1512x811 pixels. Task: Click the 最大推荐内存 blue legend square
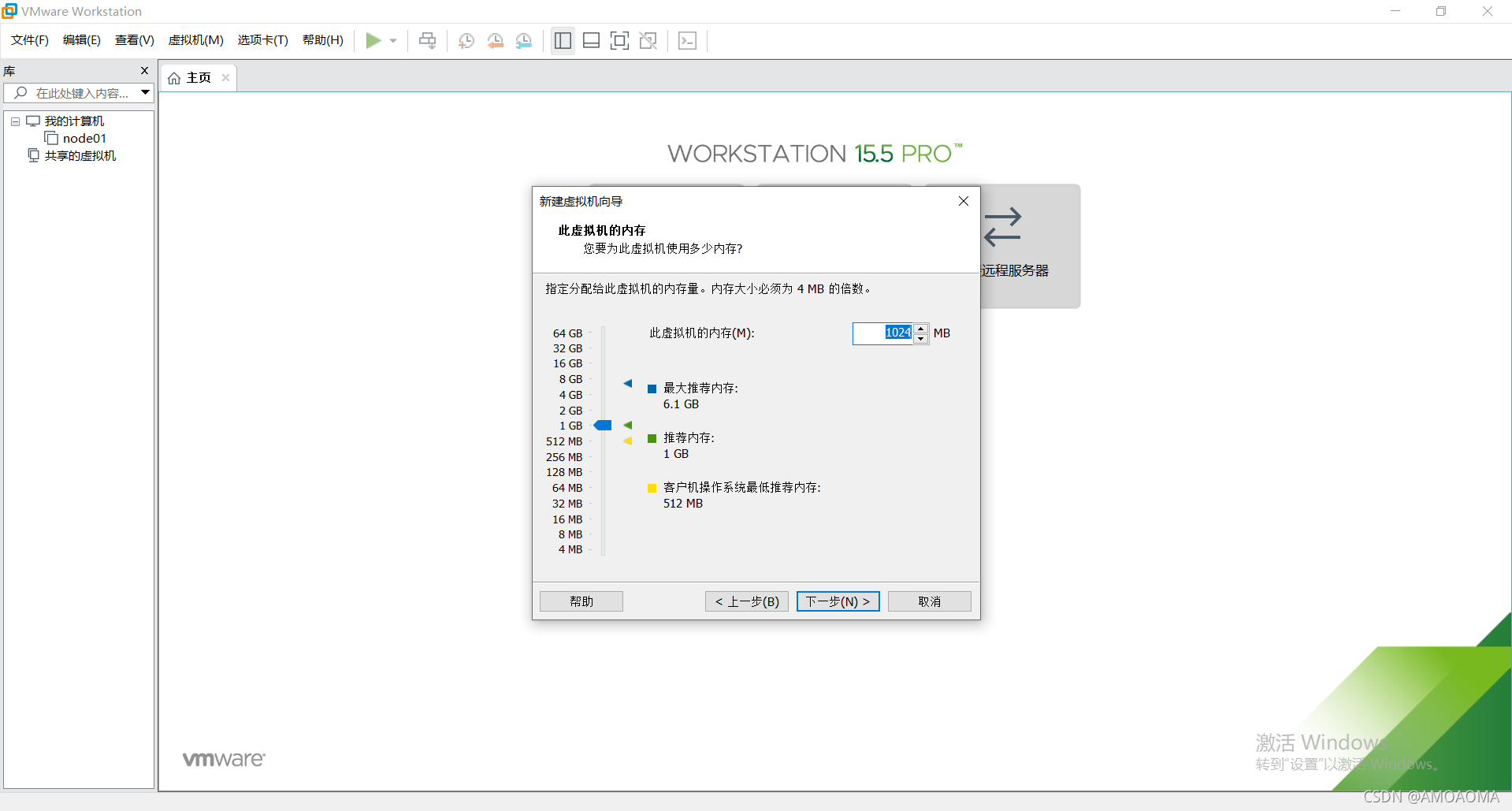[652, 389]
